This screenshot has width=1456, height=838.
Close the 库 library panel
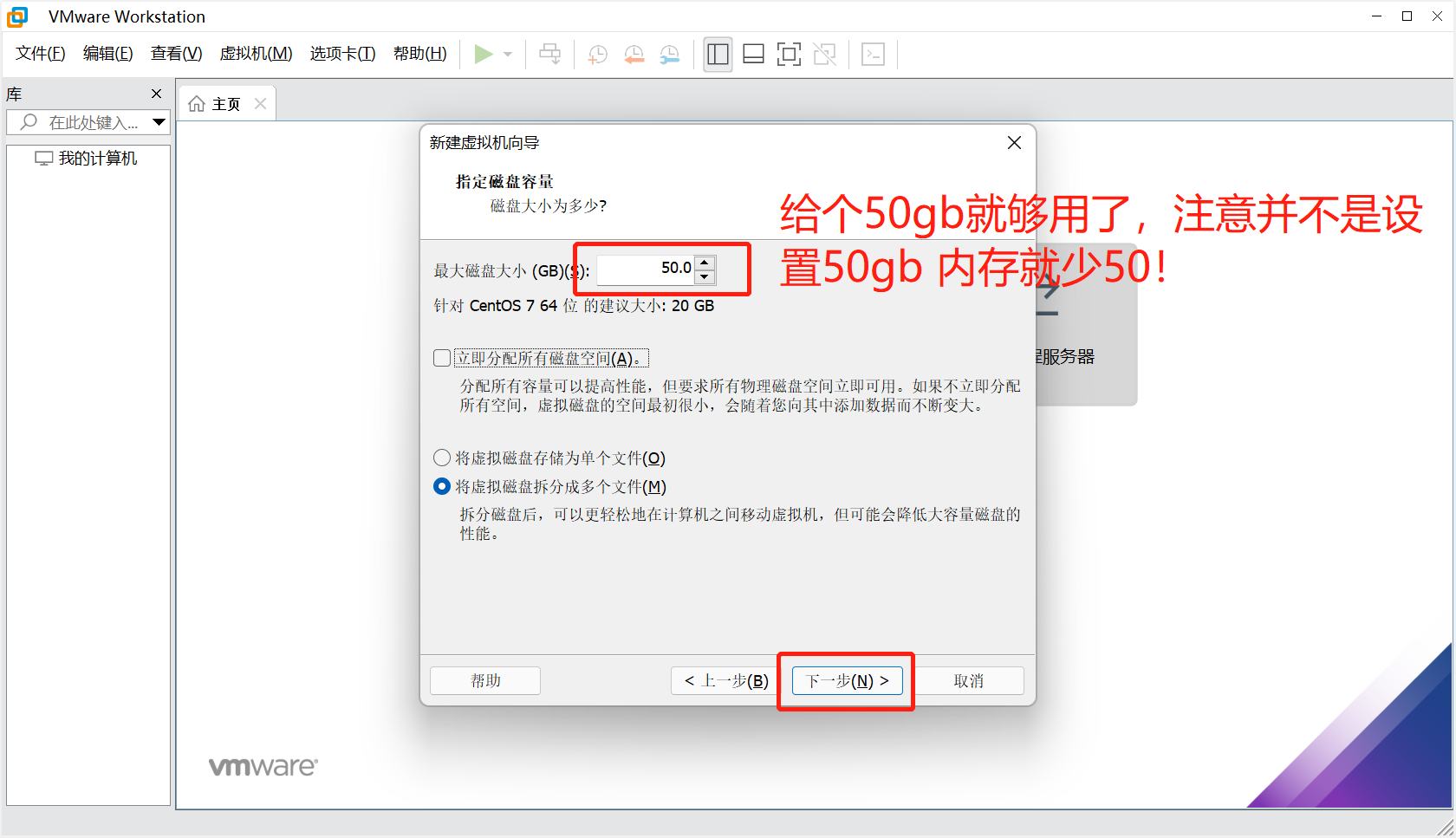[x=156, y=94]
